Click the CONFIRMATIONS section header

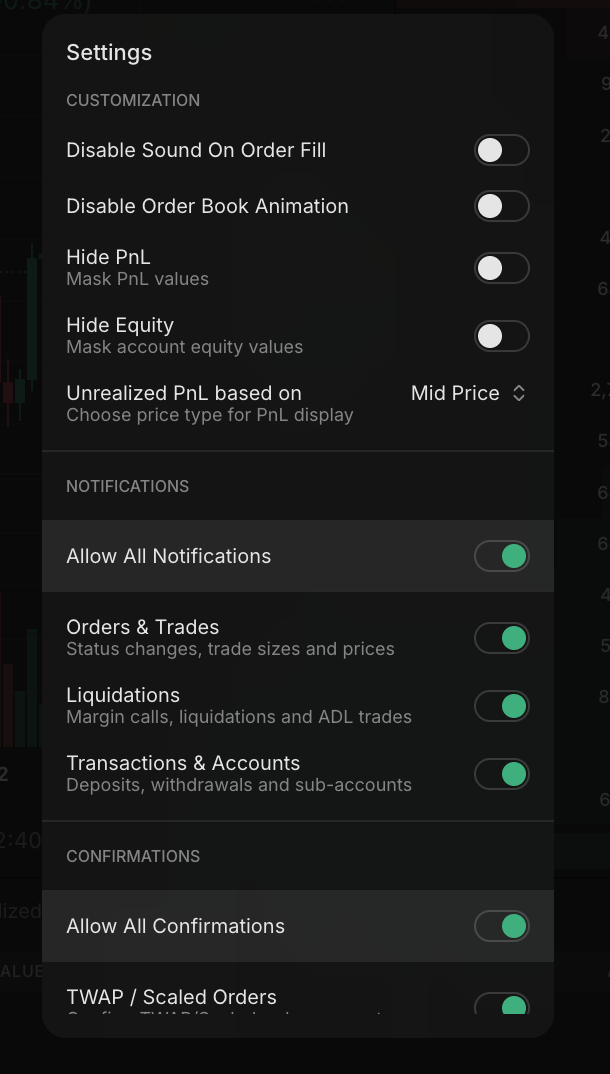133,856
